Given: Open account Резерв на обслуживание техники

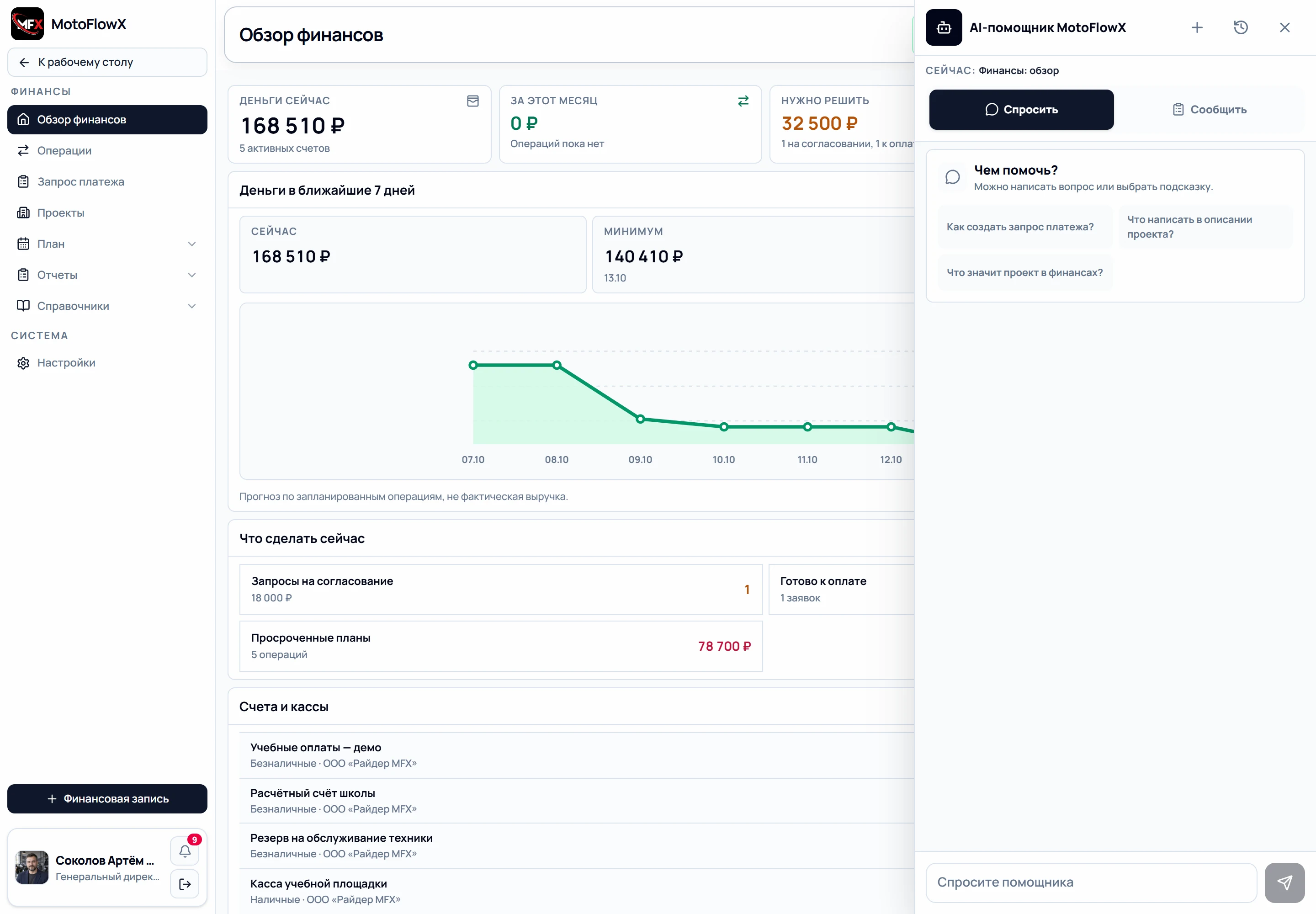Looking at the screenshot, I should click(577, 846).
